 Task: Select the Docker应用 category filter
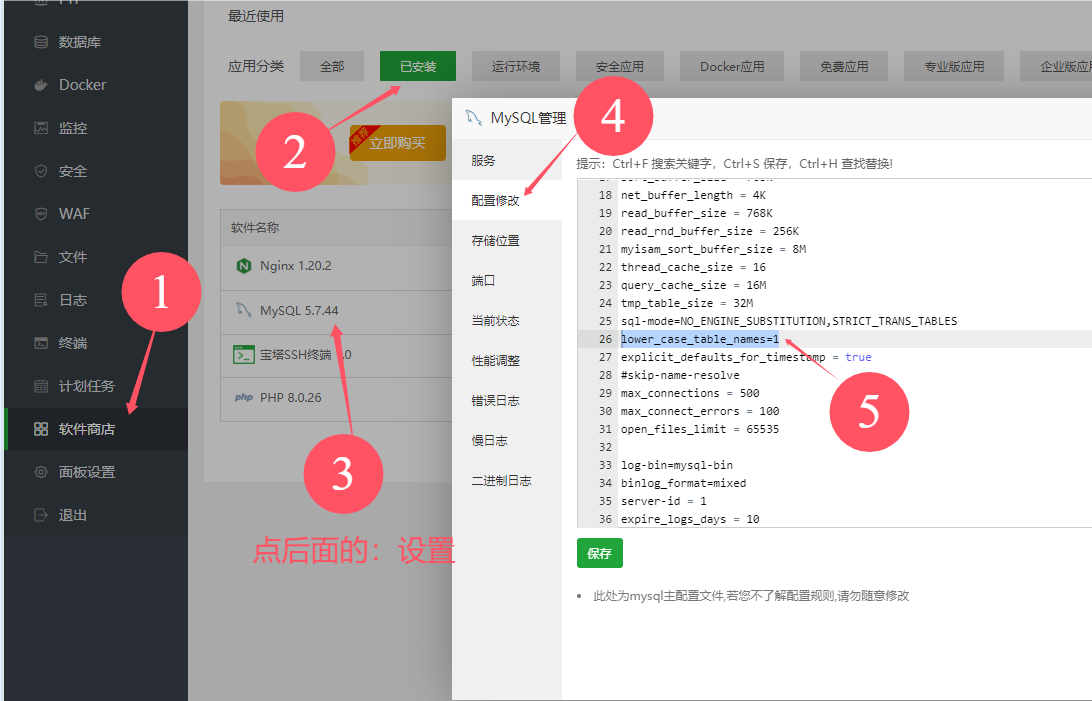732,66
